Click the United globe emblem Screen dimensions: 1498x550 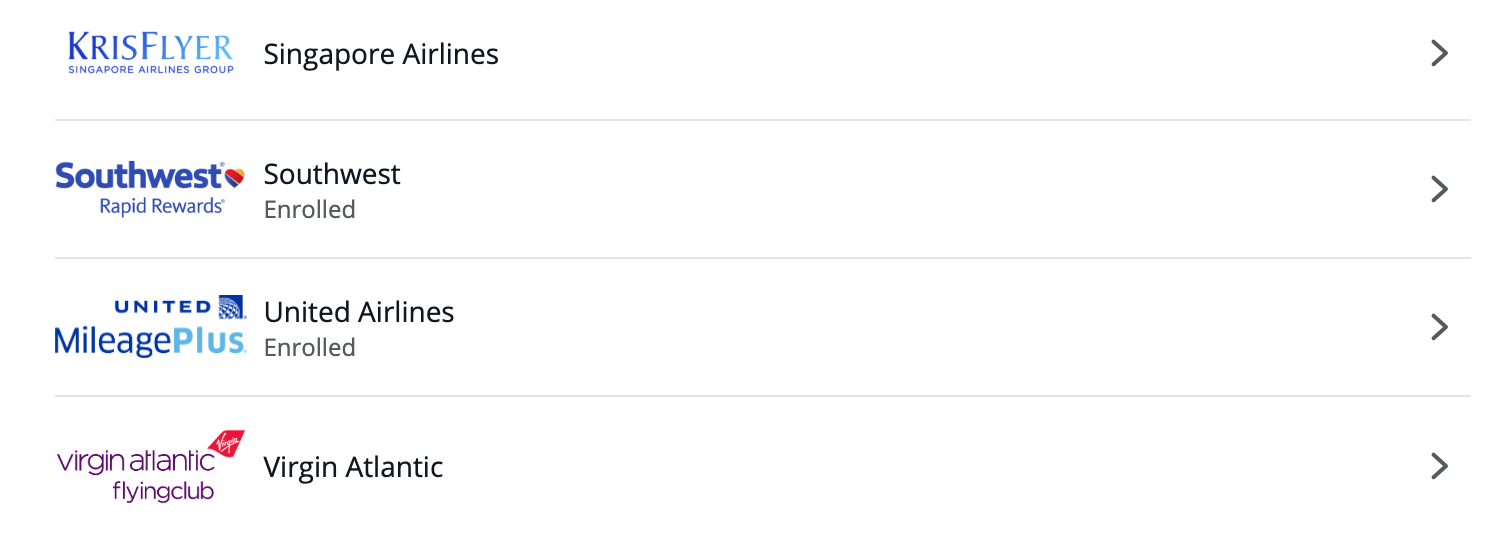(231, 307)
